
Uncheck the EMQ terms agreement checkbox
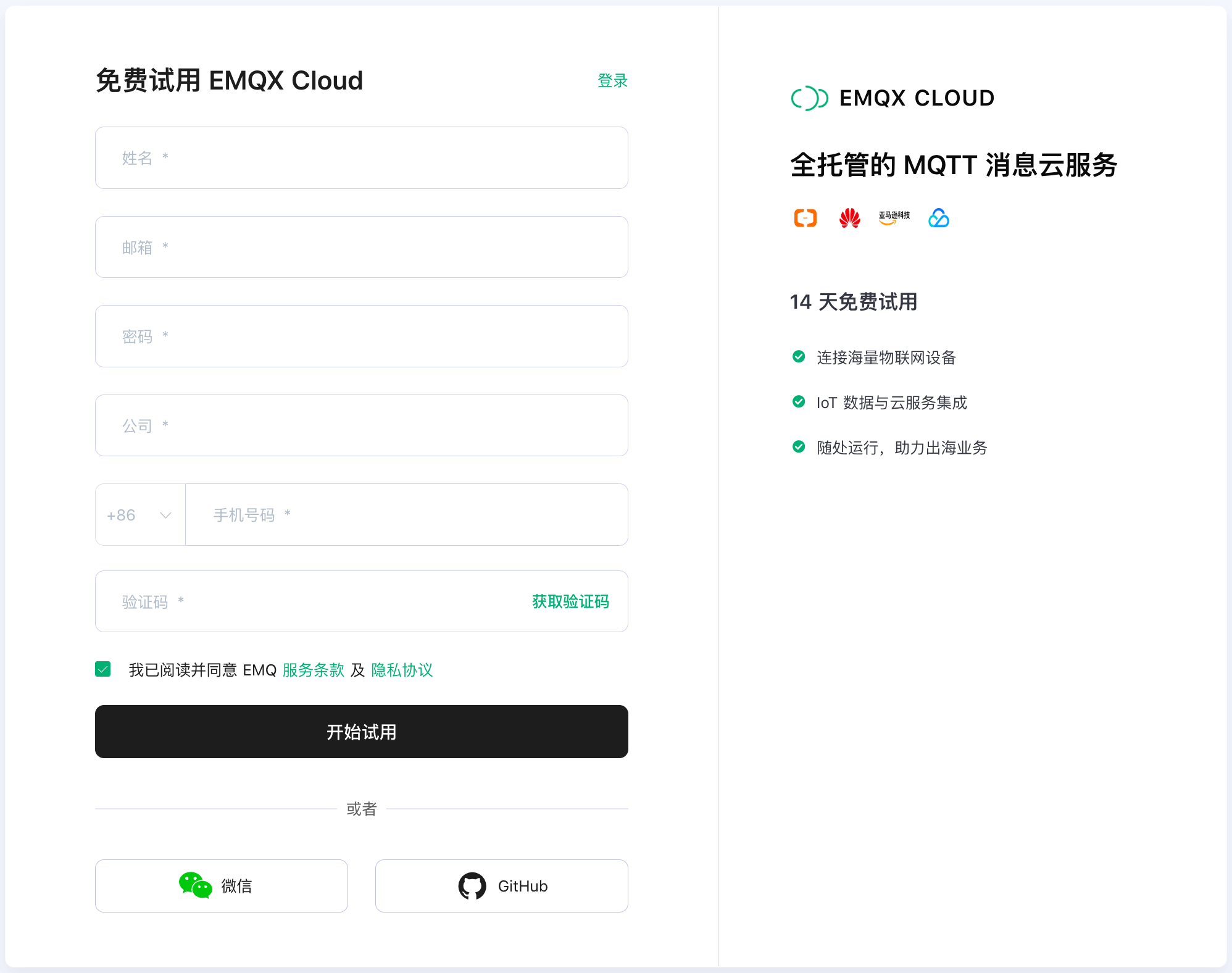(102, 669)
